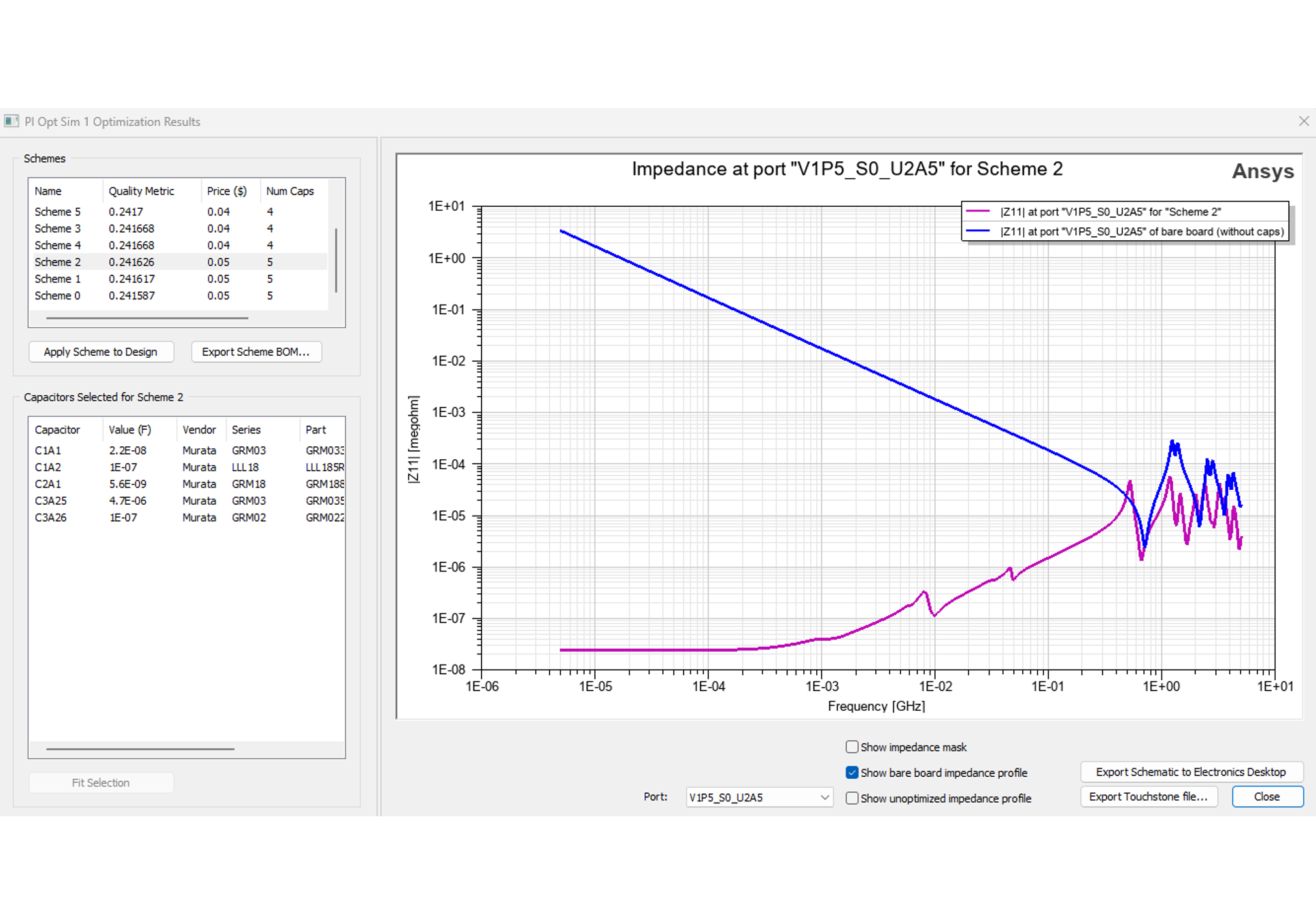Click the Schemes list vertical scrollbar

pos(336,261)
